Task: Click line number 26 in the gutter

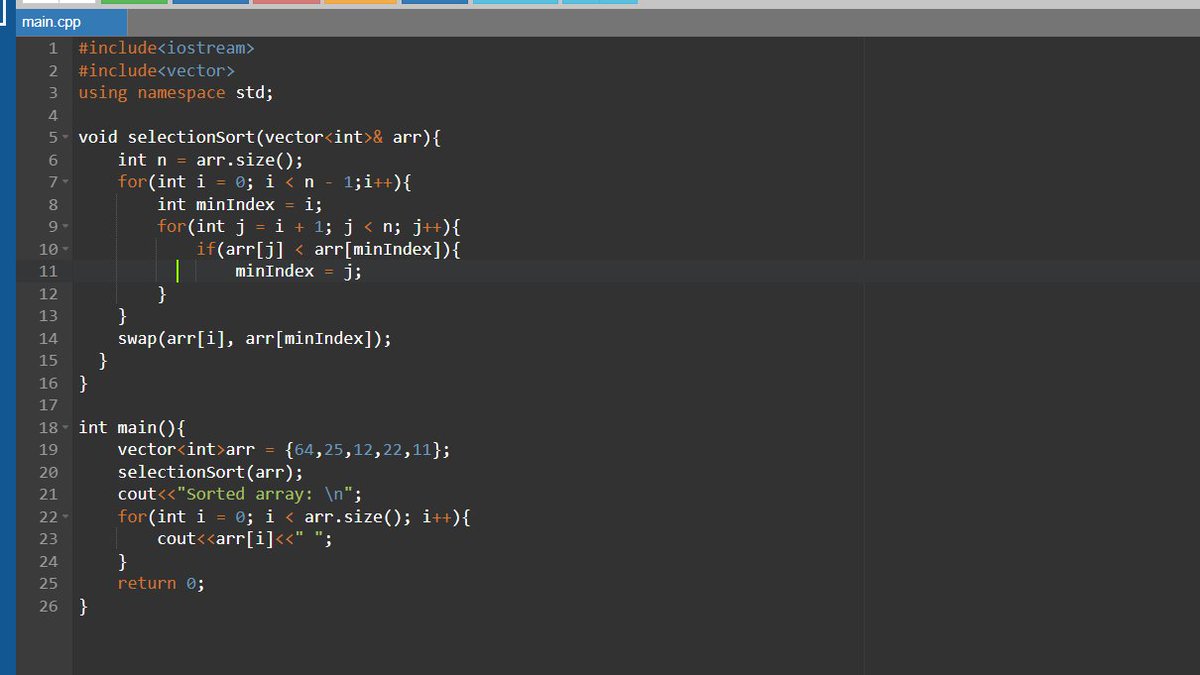Action: pos(48,606)
